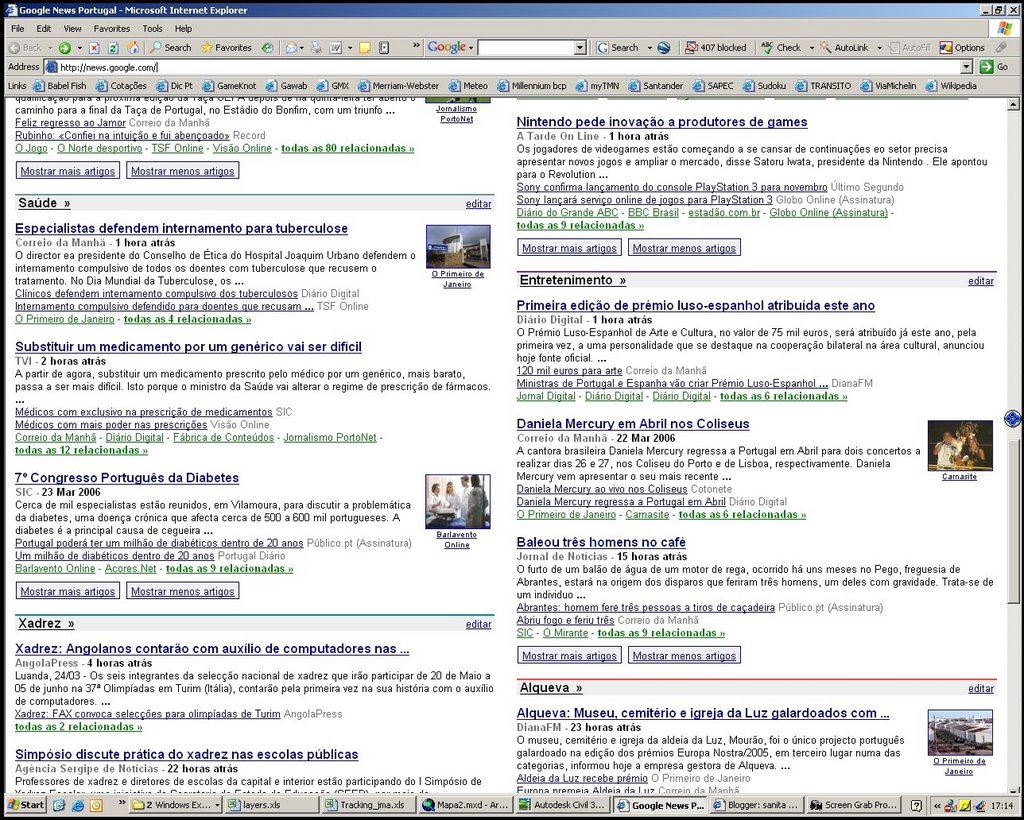This screenshot has height=820, width=1024.
Task: Click the green Forward arrow button
Action: click(65, 48)
